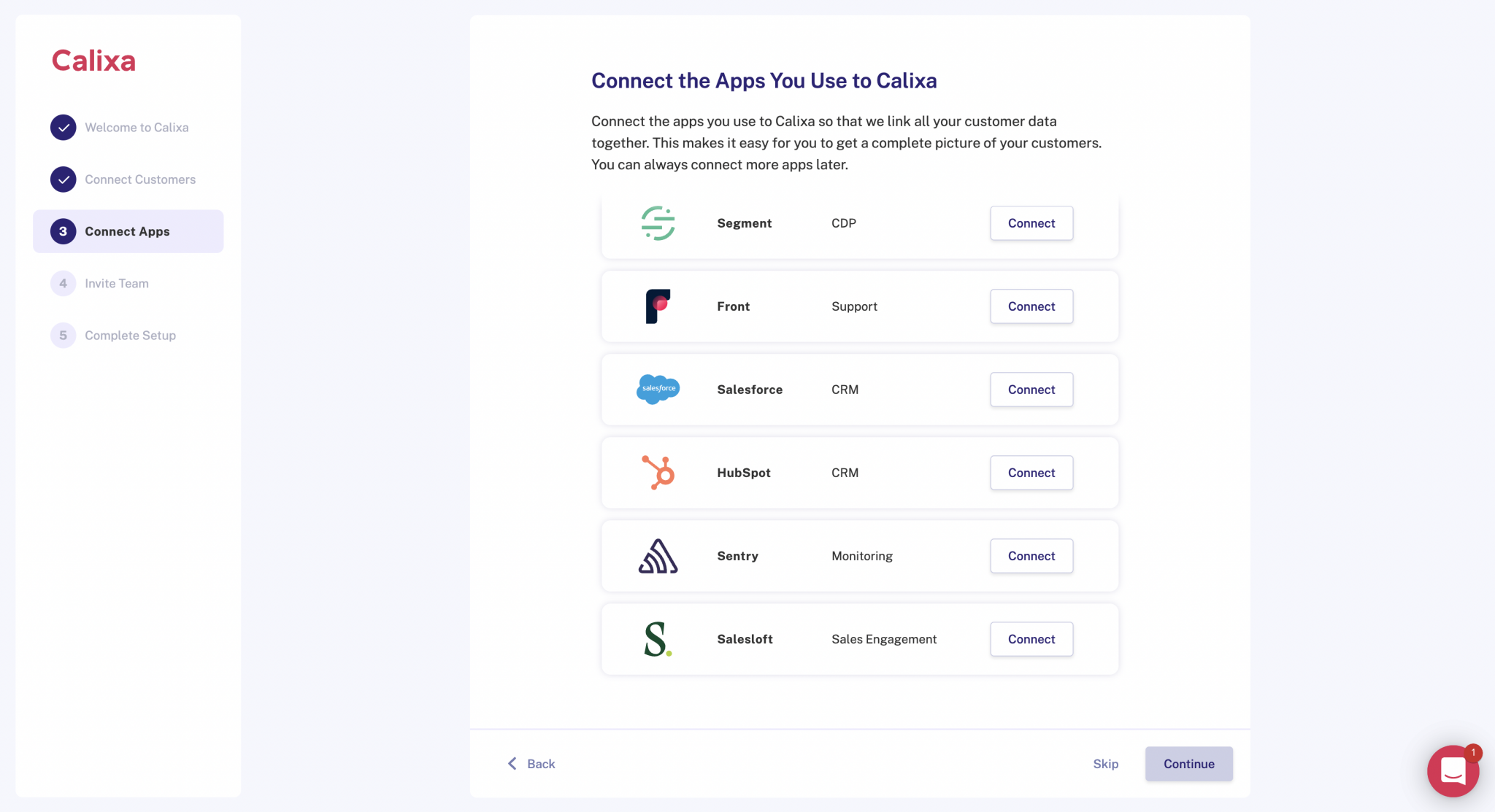Click the Salesforce CRM cloud icon

click(x=657, y=389)
